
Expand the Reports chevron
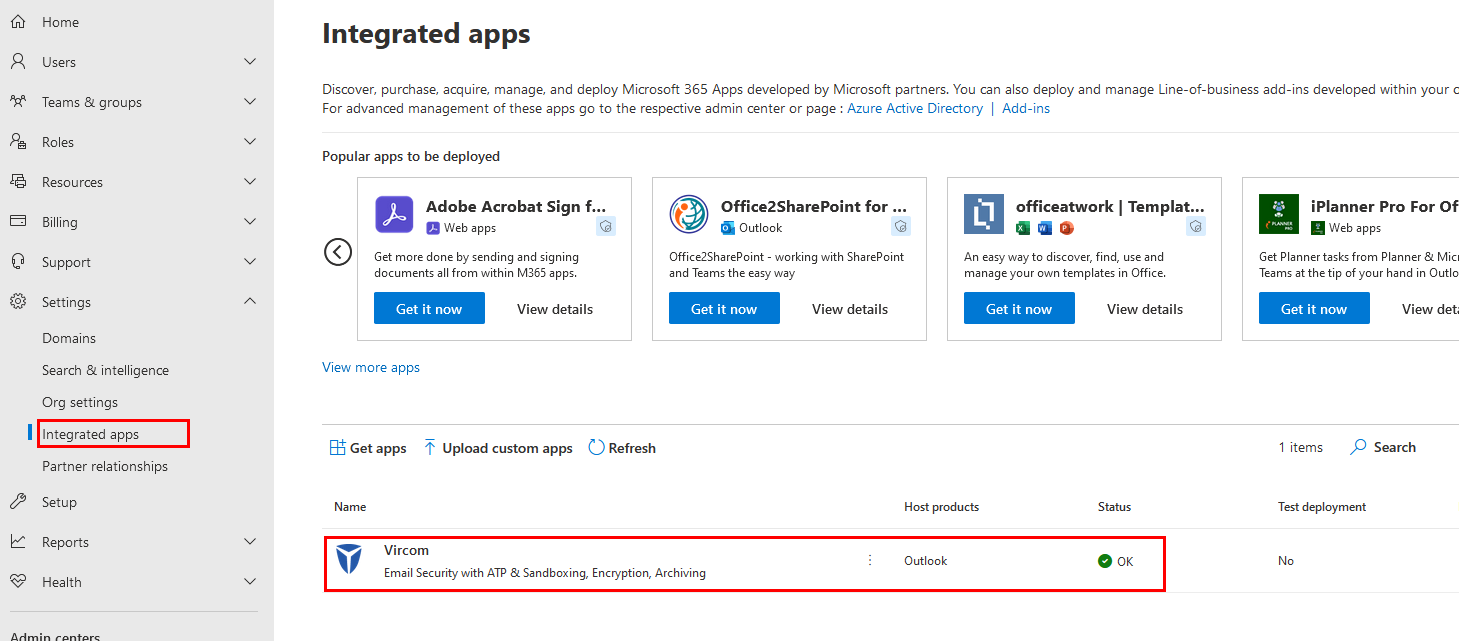[250, 542]
